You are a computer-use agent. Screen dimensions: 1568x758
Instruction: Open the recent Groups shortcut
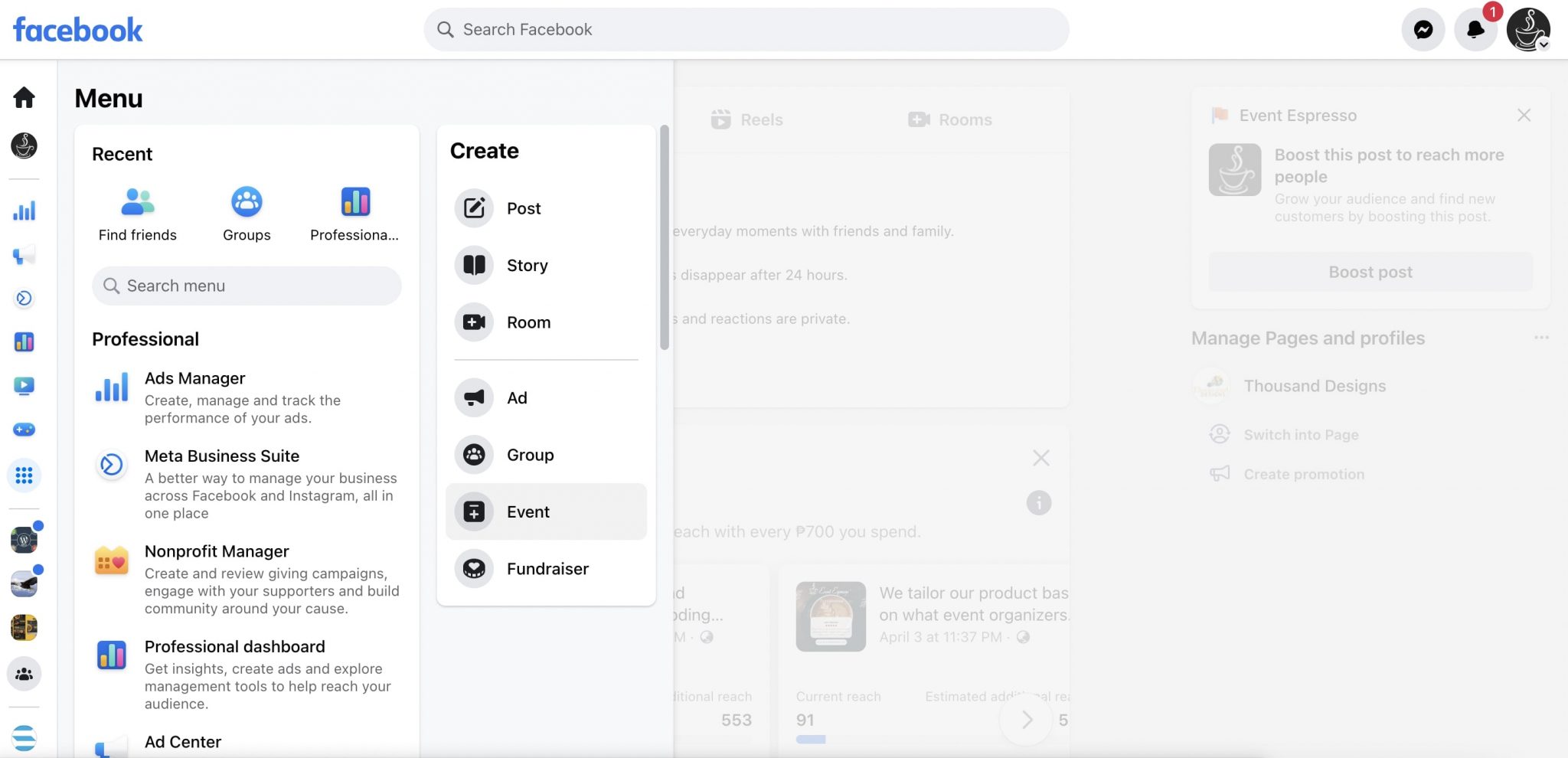tap(247, 202)
